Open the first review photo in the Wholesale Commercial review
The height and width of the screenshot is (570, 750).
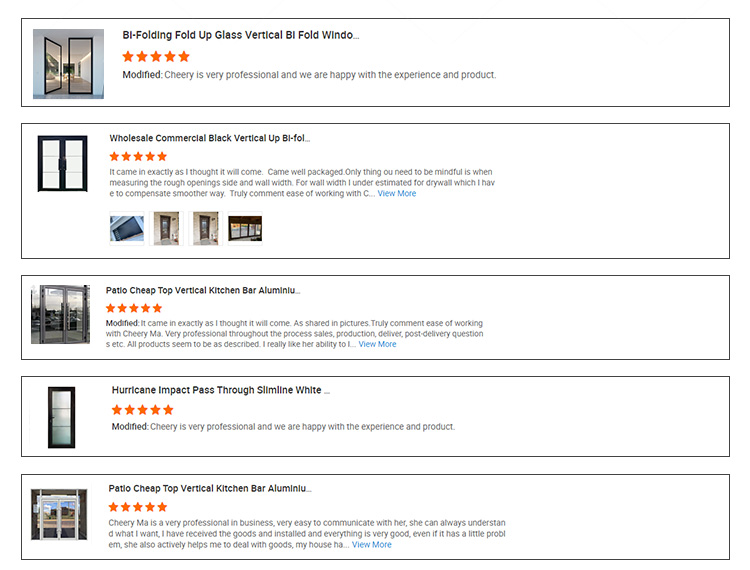coord(126,228)
